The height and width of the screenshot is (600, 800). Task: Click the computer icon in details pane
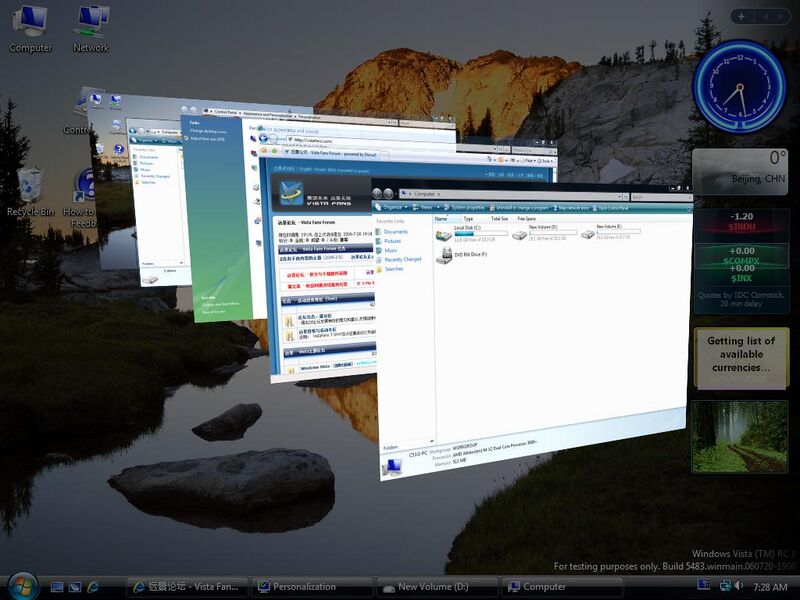click(x=393, y=466)
